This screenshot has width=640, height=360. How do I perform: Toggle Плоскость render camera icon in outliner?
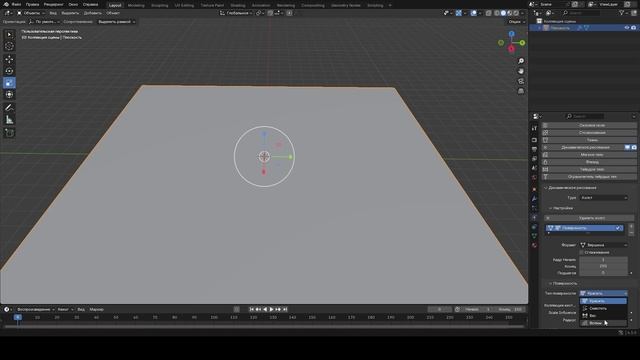(633, 28)
